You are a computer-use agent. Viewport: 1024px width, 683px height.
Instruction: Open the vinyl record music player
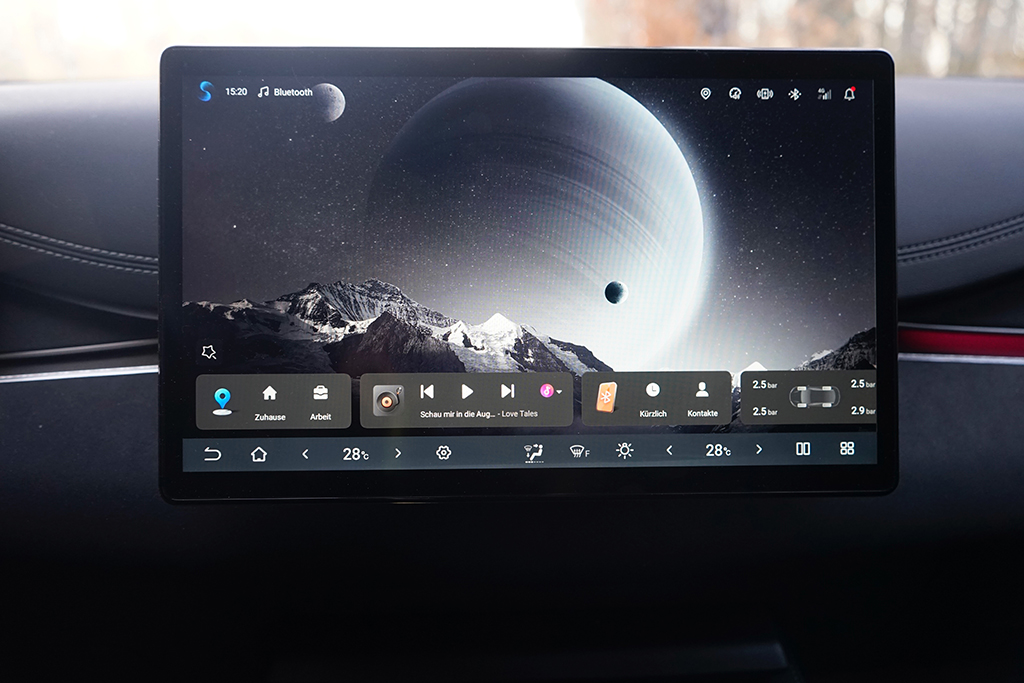click(388, 400)
